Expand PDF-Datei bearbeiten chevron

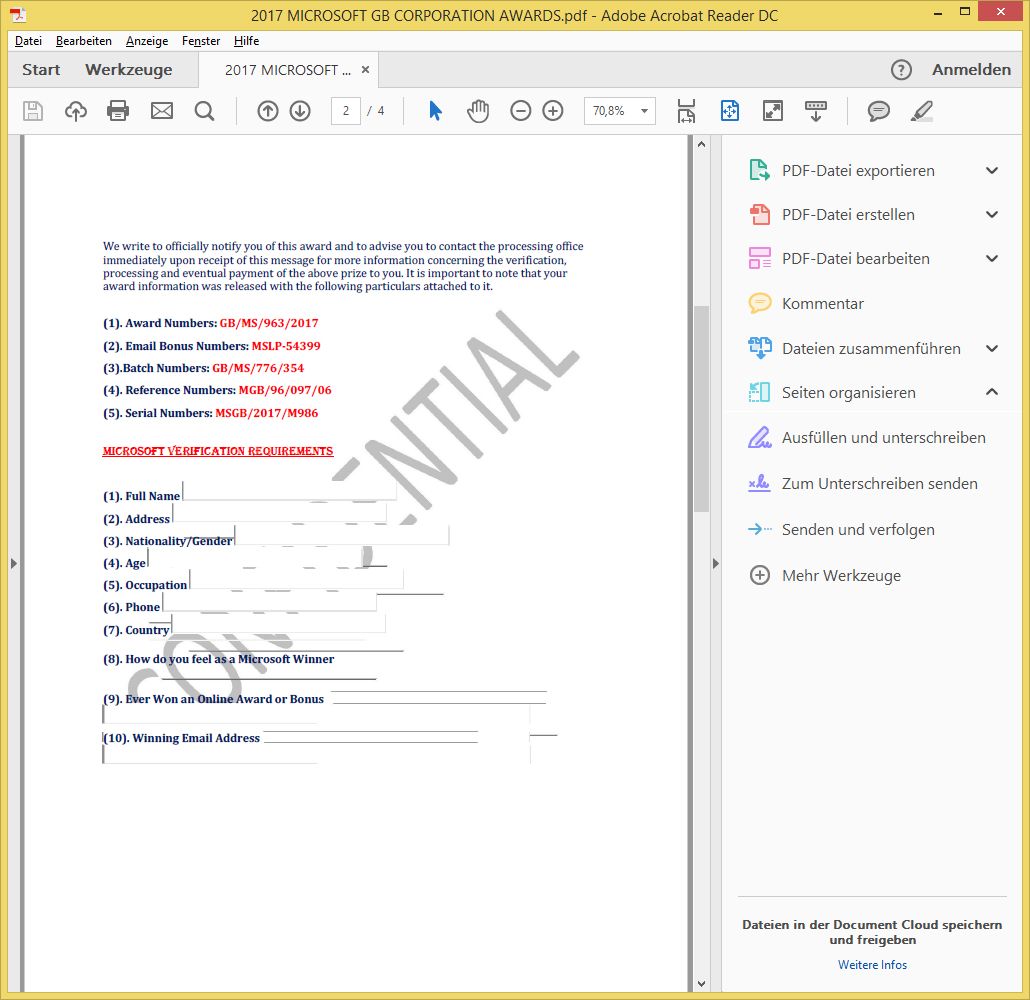992,258
